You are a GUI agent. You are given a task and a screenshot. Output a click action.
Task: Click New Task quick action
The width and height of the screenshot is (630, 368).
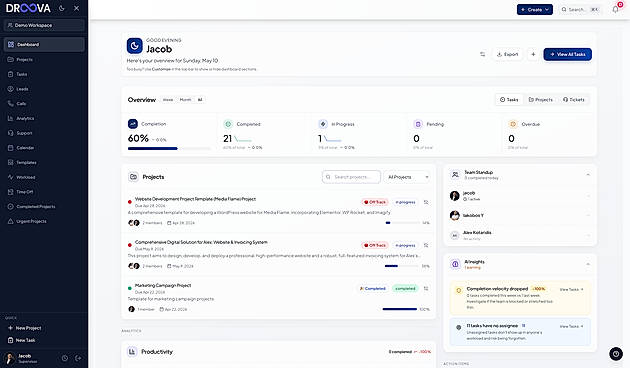tap(22, 340)
